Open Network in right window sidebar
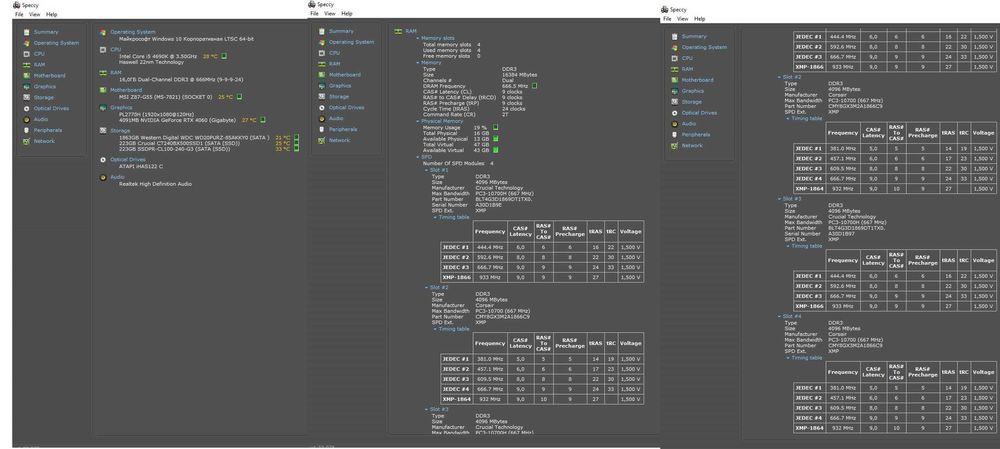Image resolution: width=1000 pixels, height=449 pixels. [692, 145]
